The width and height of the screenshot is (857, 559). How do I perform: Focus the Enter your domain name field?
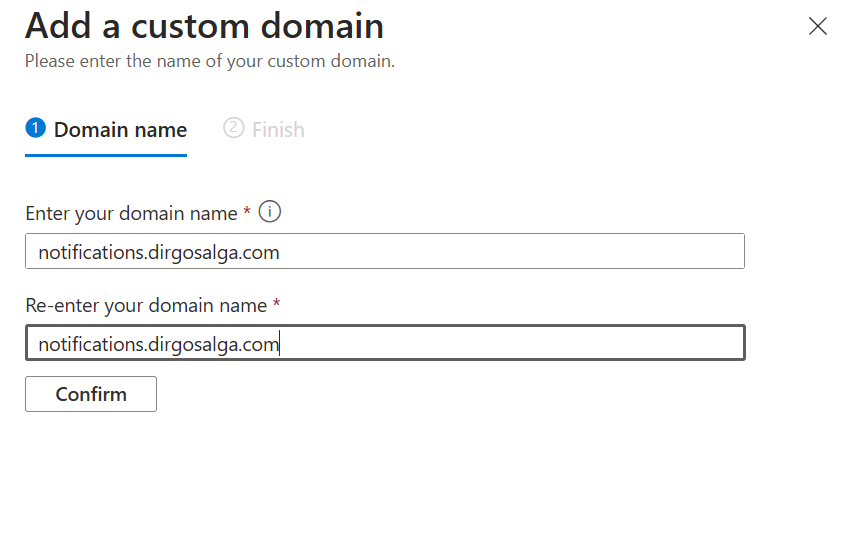coord(384,252)
